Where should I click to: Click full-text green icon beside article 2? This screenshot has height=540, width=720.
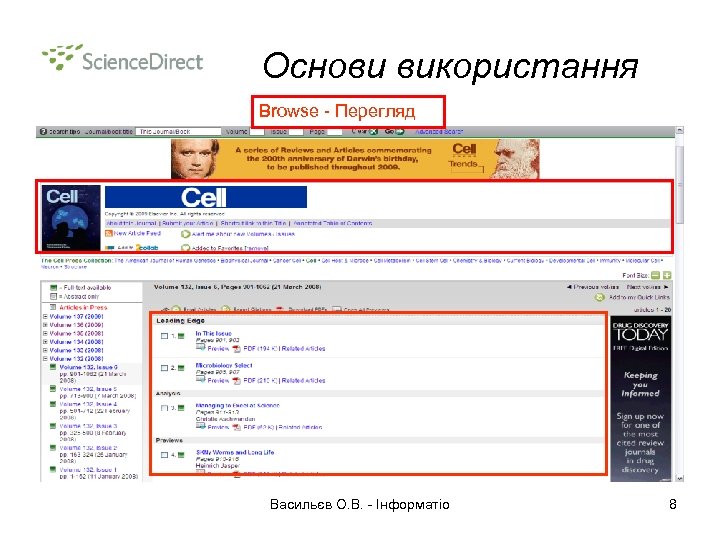[181, 368]
